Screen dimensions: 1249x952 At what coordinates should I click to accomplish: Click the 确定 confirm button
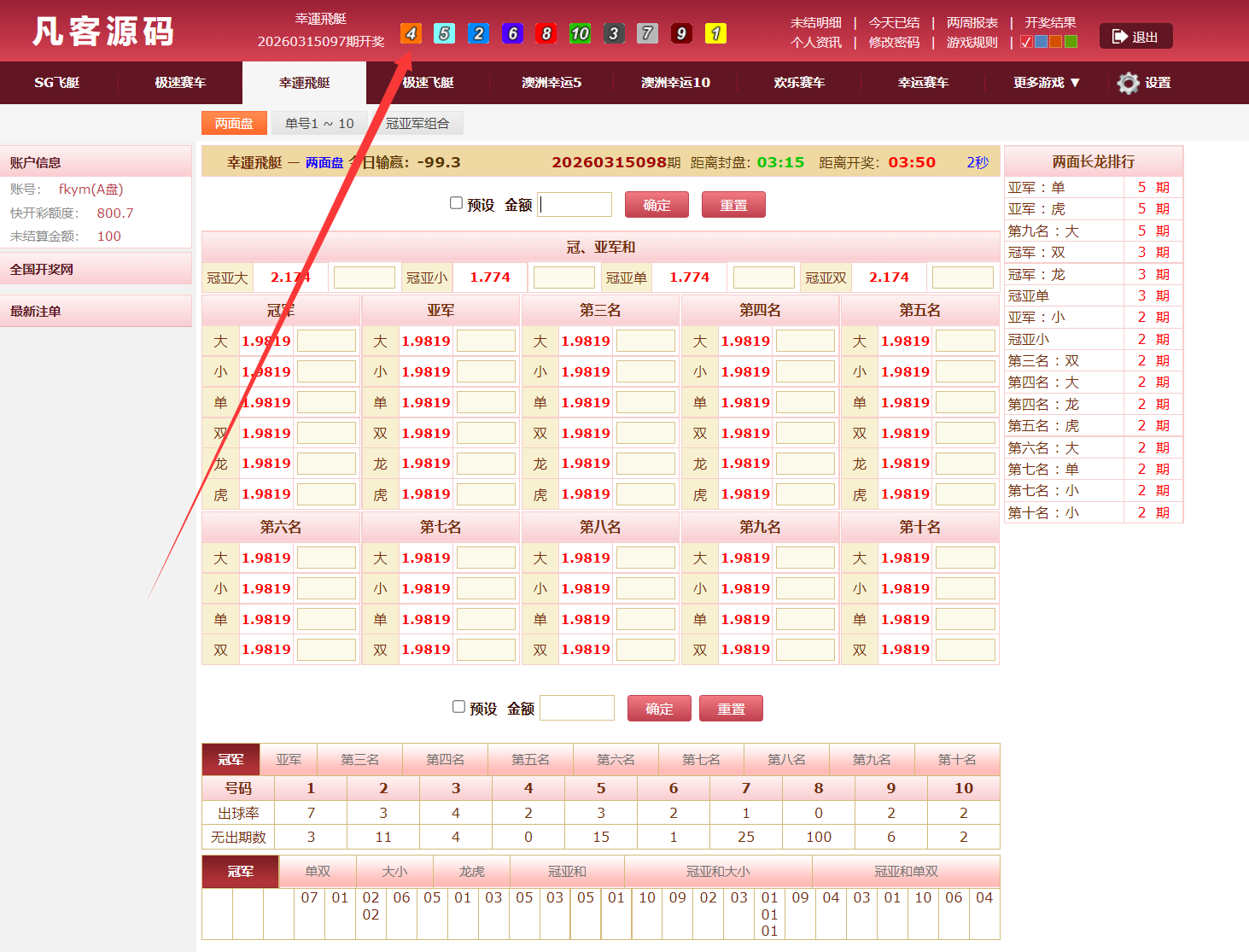657,204
